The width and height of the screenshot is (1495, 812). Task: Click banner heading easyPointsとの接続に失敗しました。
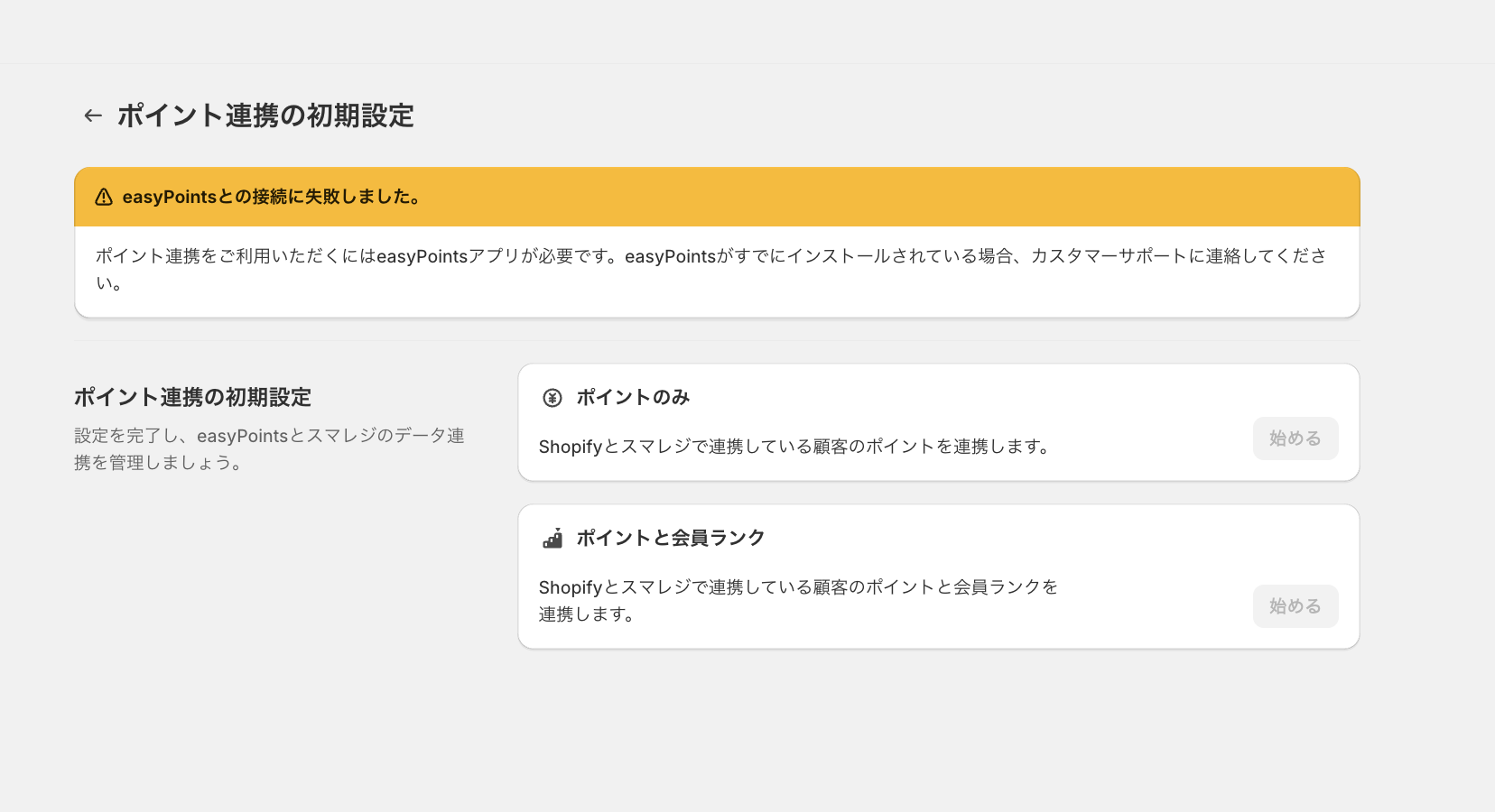[x=273, y=197]
